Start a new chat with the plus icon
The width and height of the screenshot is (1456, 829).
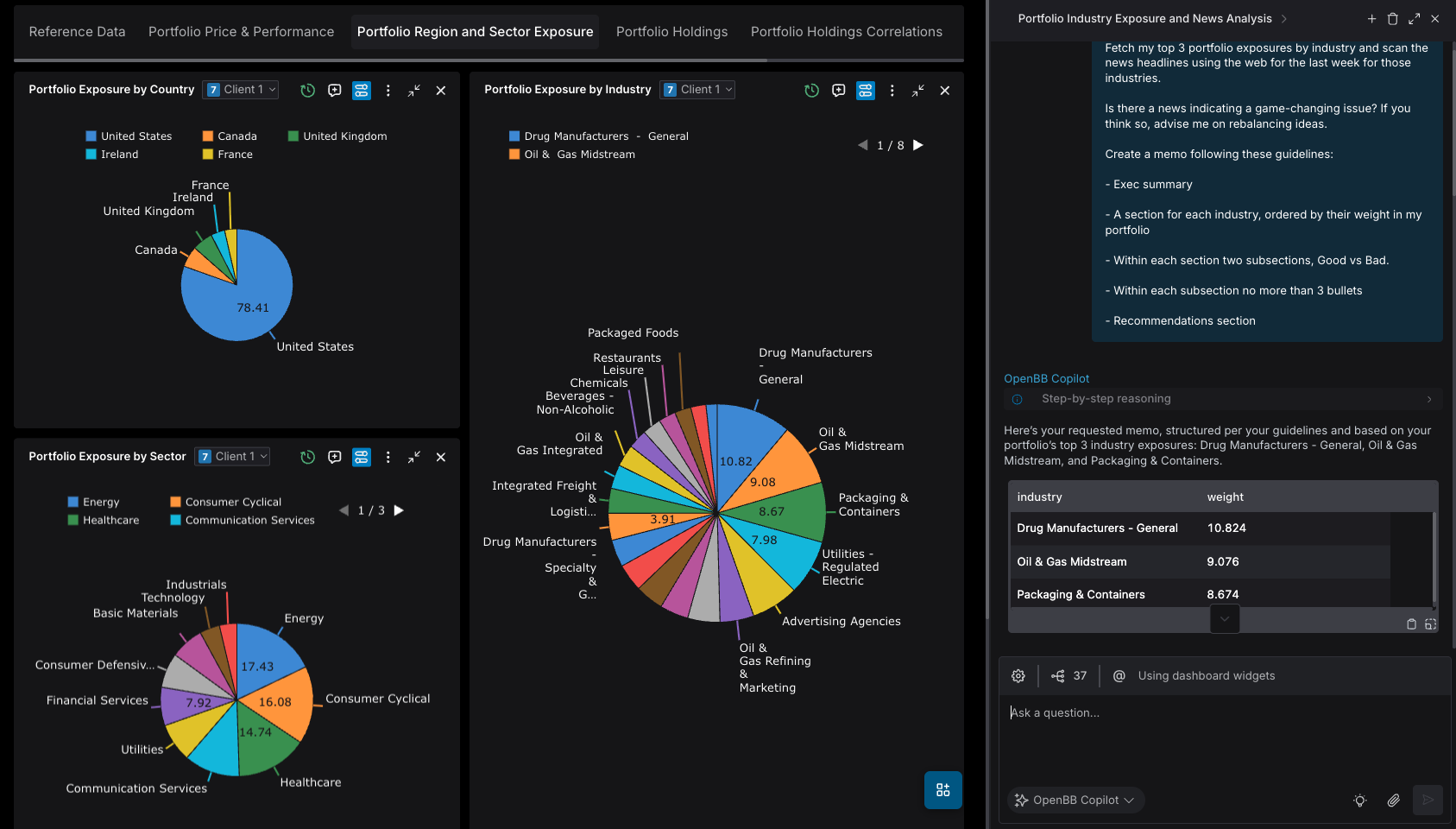click(x=1371, y=19)
